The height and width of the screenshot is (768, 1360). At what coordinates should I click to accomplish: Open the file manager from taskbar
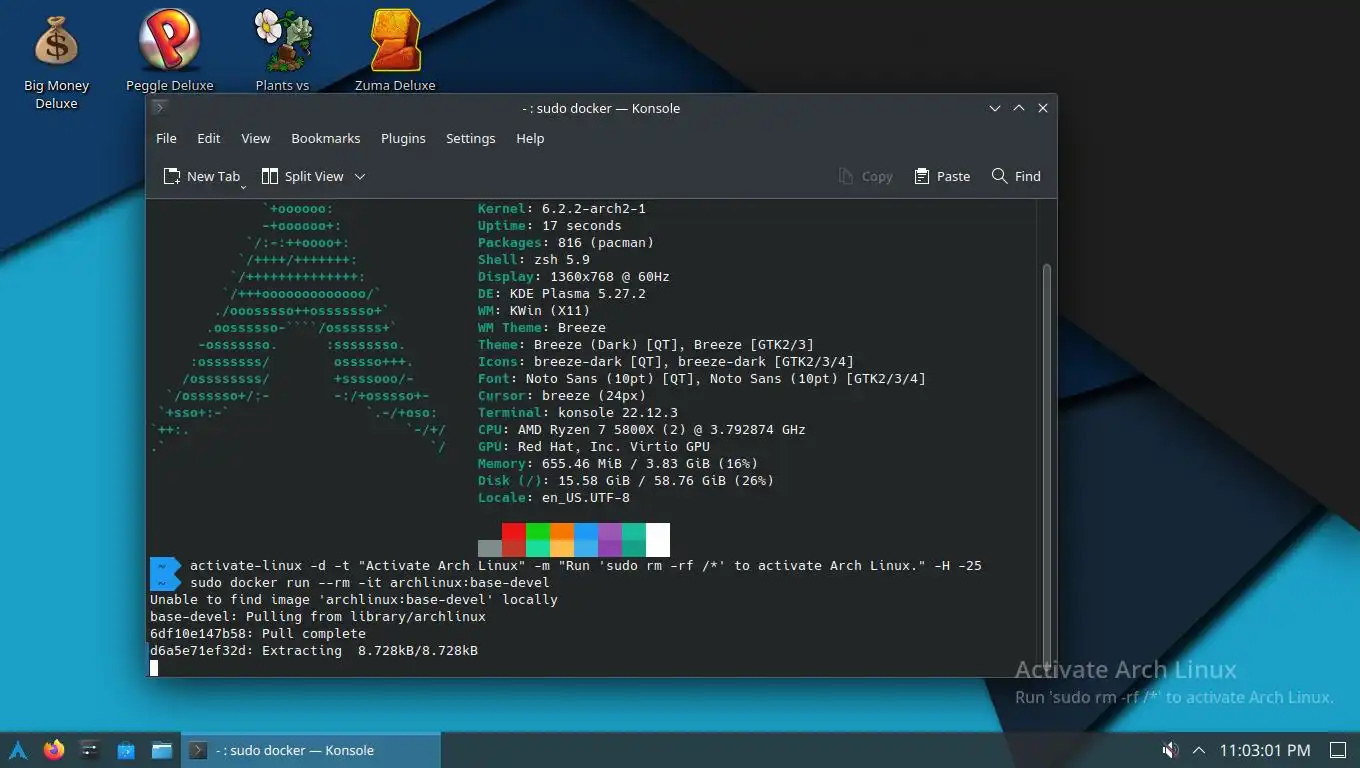[162, 750]
